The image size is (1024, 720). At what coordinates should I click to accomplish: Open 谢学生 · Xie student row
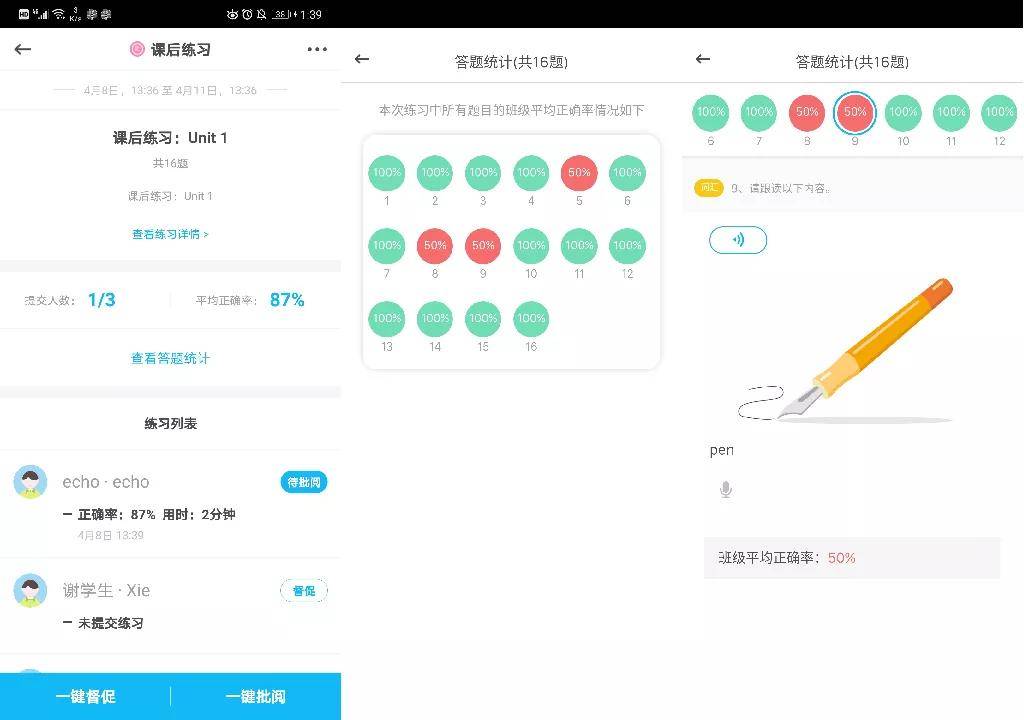pos(170,606)
